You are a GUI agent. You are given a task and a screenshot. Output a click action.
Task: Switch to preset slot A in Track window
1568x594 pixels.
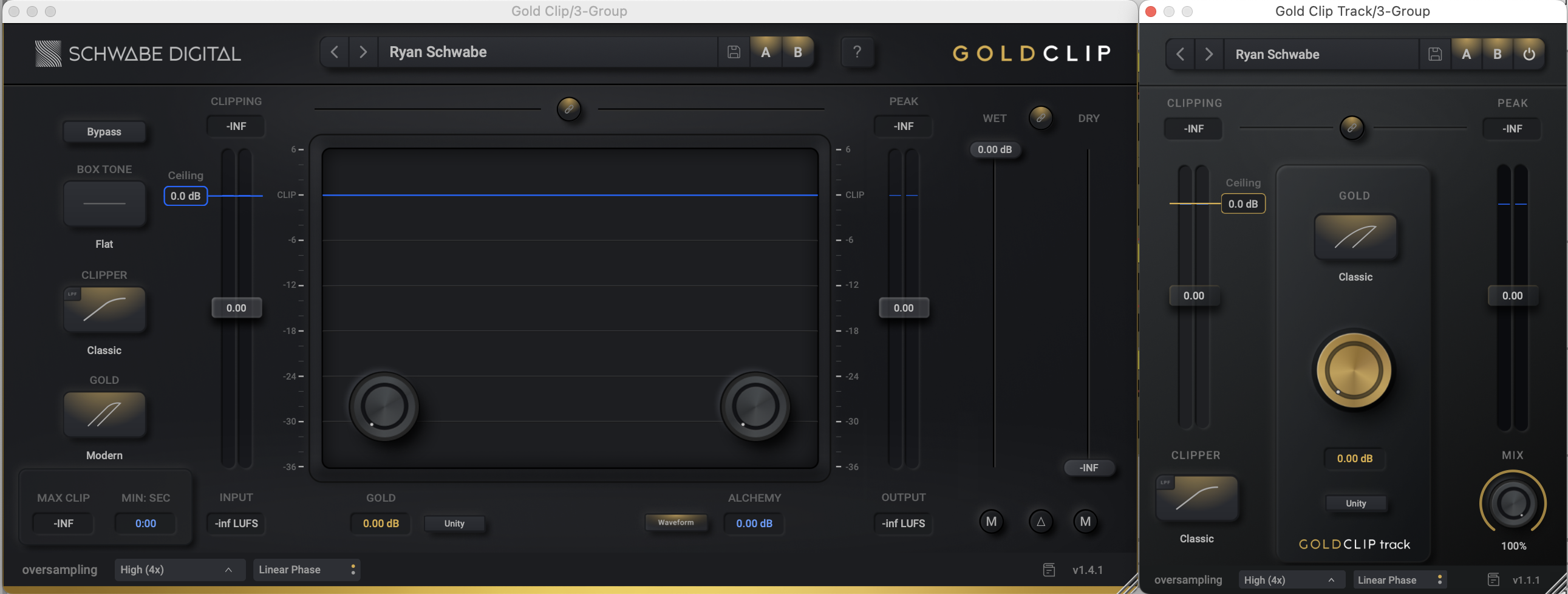tap(1467, 53)
